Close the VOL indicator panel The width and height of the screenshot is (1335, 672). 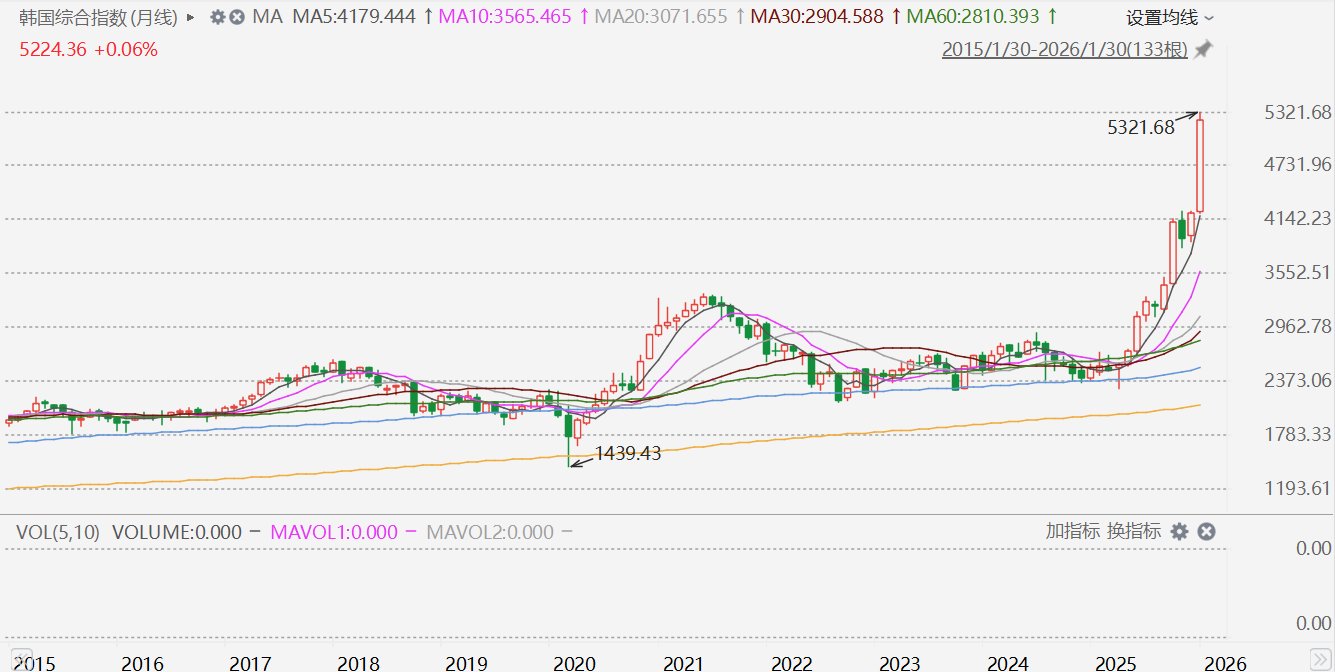coord(1206,532)
